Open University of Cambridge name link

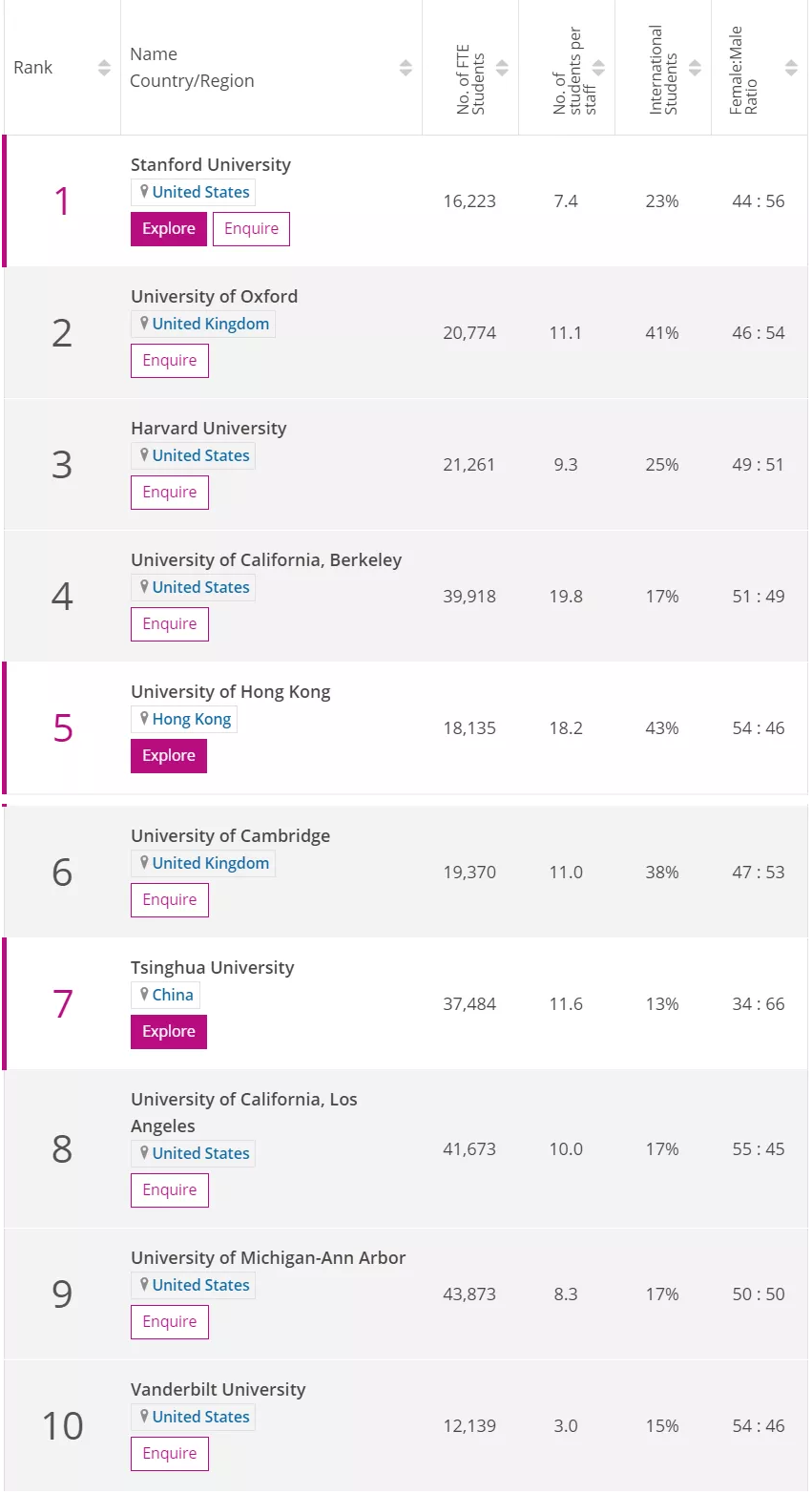tap(230, 836)
